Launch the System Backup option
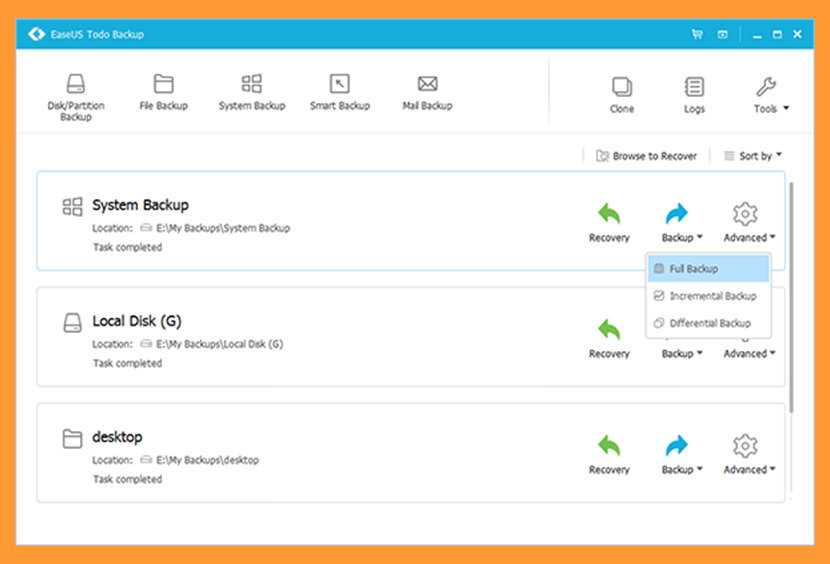This screenshot has width=830, height=564. [252, 92]
